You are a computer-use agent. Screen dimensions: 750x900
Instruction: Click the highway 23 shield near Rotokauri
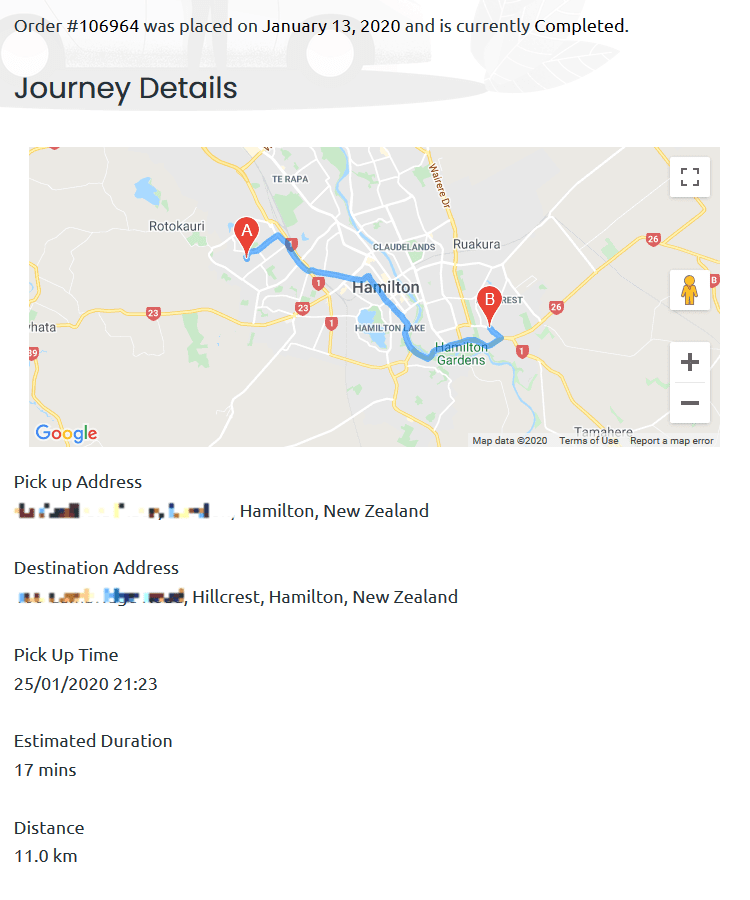tap(153, 313)
